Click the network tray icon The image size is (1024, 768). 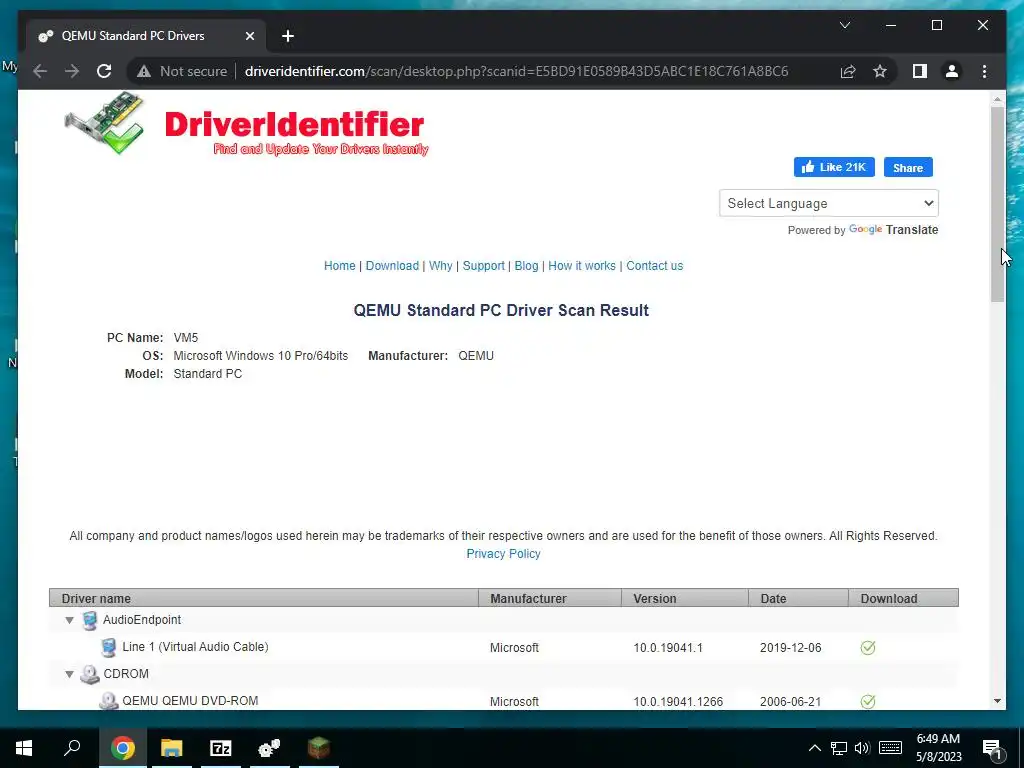pos(839,748)
